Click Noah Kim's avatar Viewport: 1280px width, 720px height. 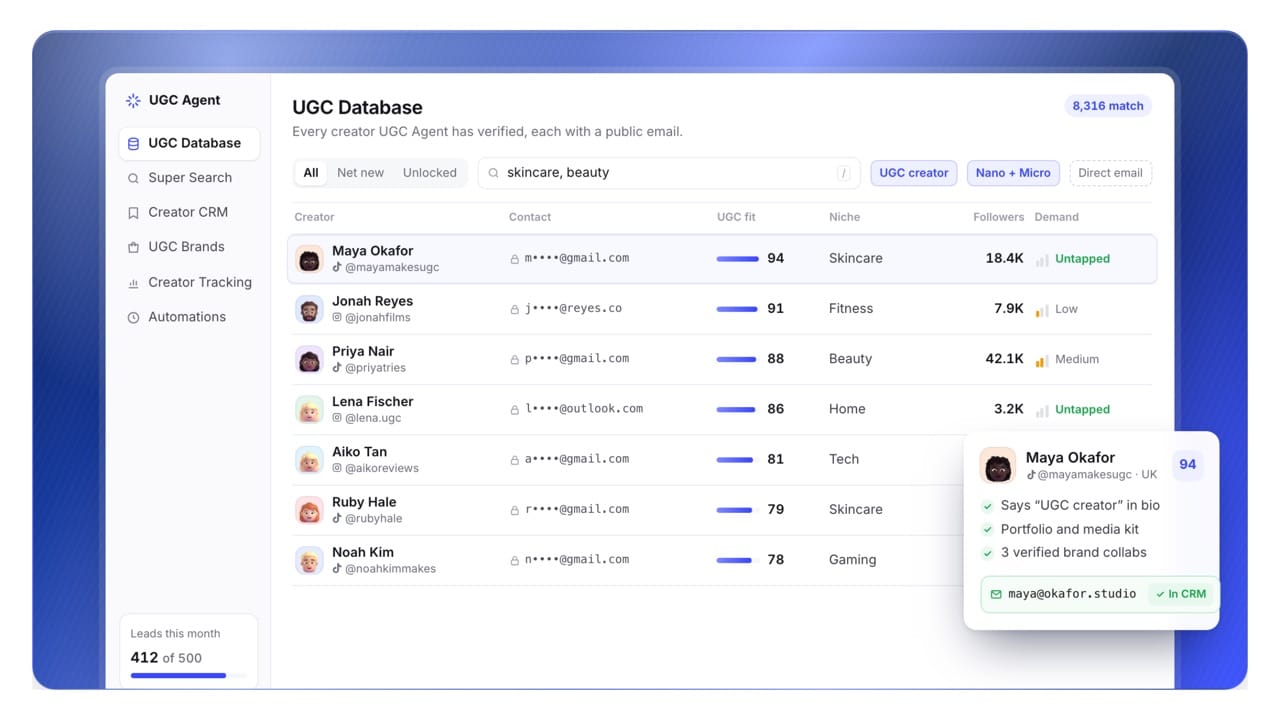coord(310,560)
